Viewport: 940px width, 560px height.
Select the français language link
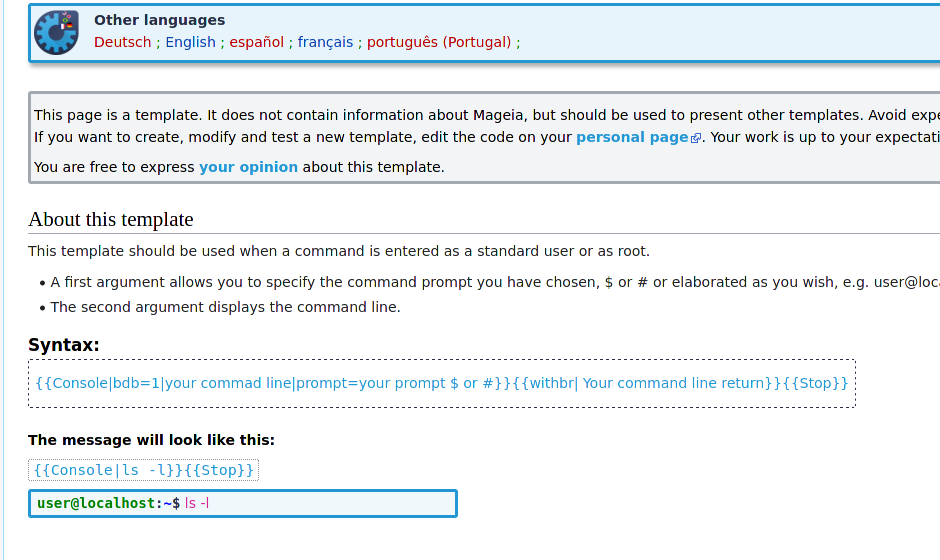point(325,43)
